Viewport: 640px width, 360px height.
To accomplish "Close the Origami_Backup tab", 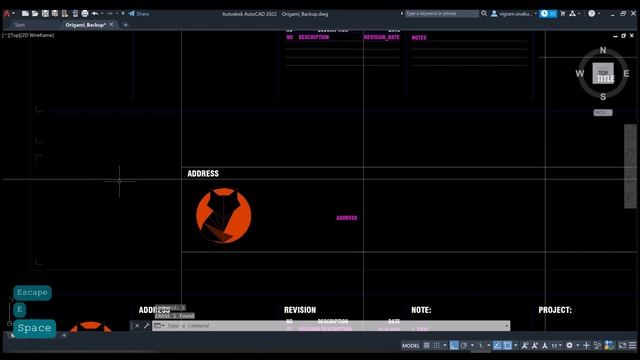I will click(x=111, y=25).
